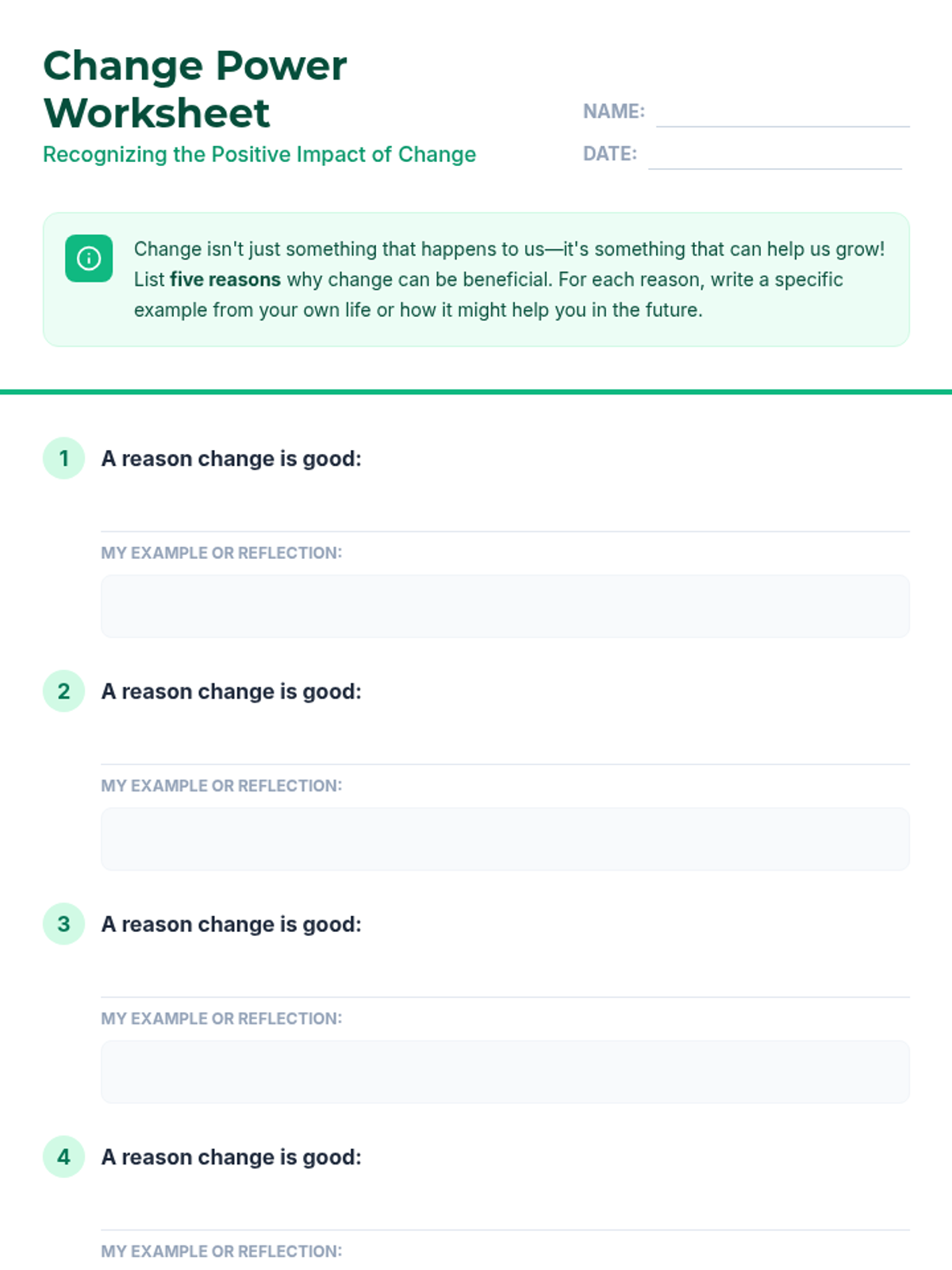Click the subtitle Recognizing the Positive Impact

[259, 154]
